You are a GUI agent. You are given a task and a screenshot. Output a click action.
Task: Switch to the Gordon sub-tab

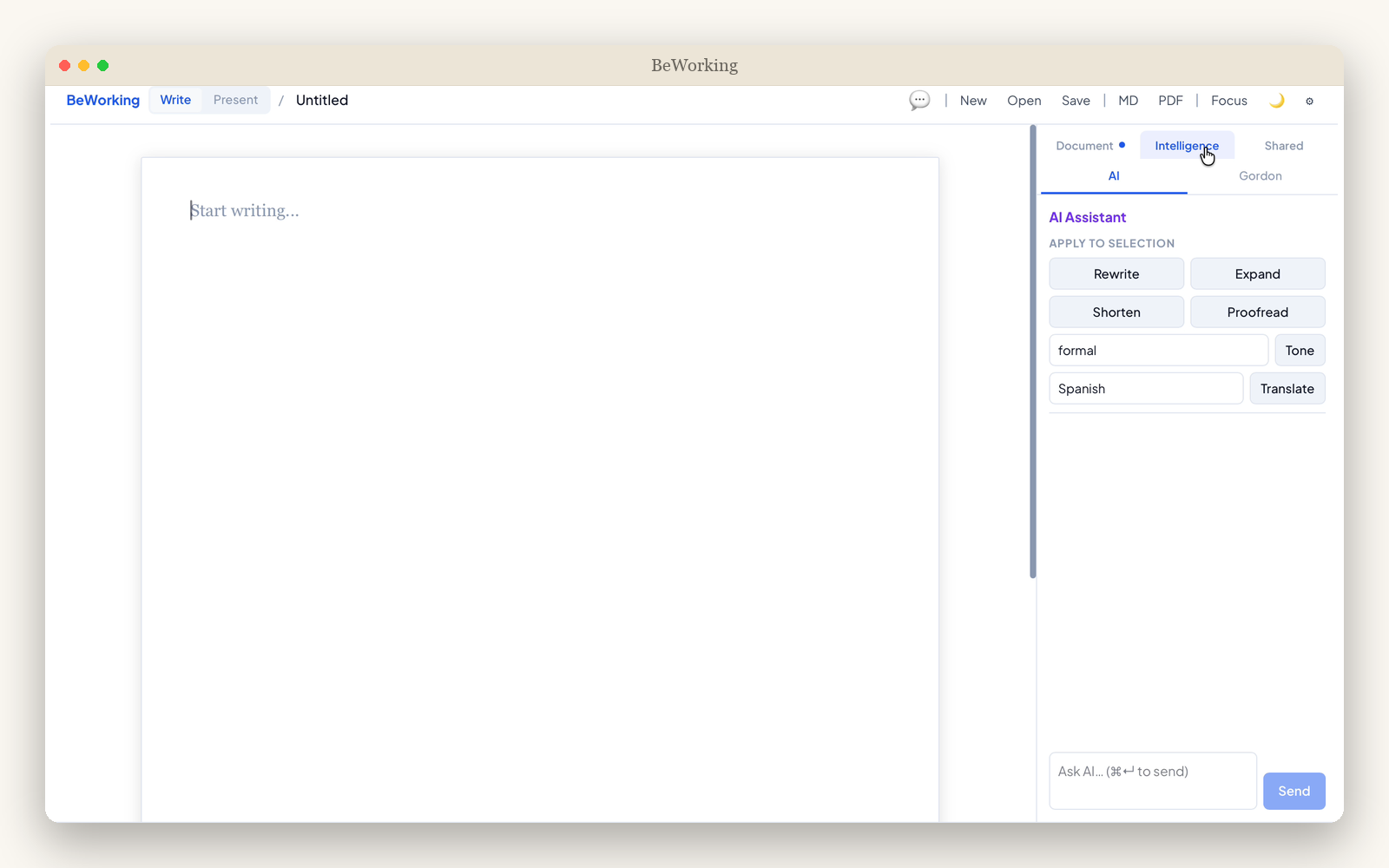pos(1260,176)
